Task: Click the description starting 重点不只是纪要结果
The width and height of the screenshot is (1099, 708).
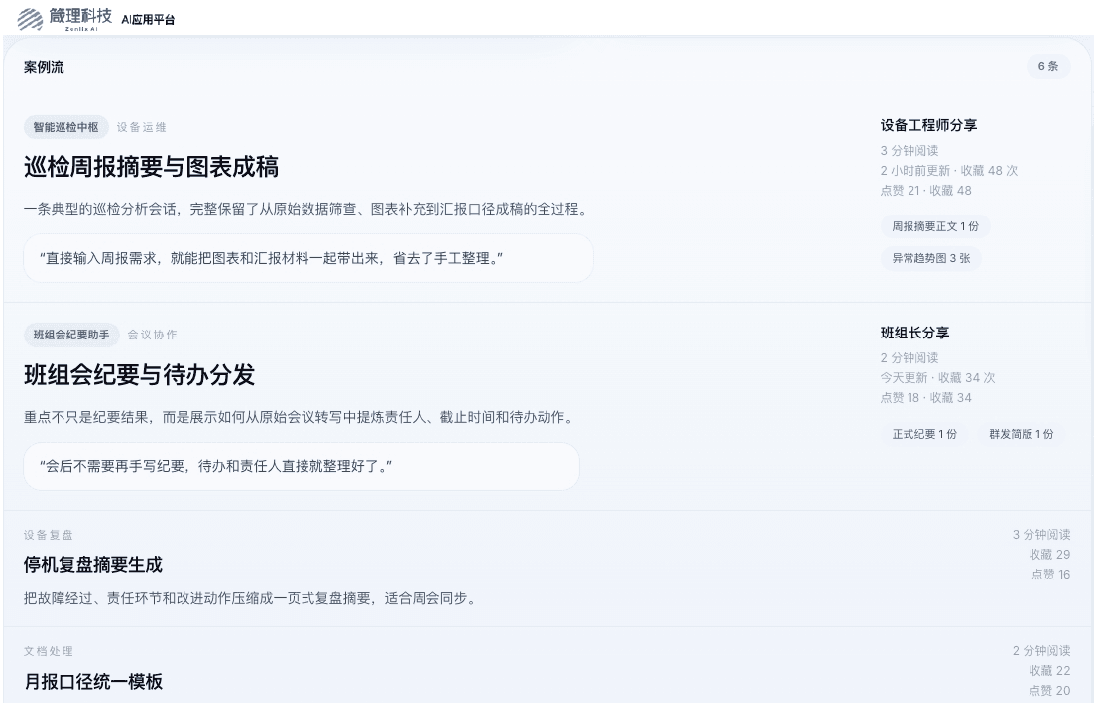Action: coord(299,417)
